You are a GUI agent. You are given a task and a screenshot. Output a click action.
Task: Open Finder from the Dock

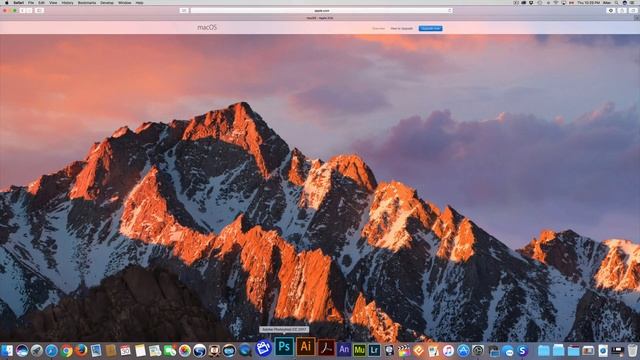pyautogui.click(x=7, y=351)
